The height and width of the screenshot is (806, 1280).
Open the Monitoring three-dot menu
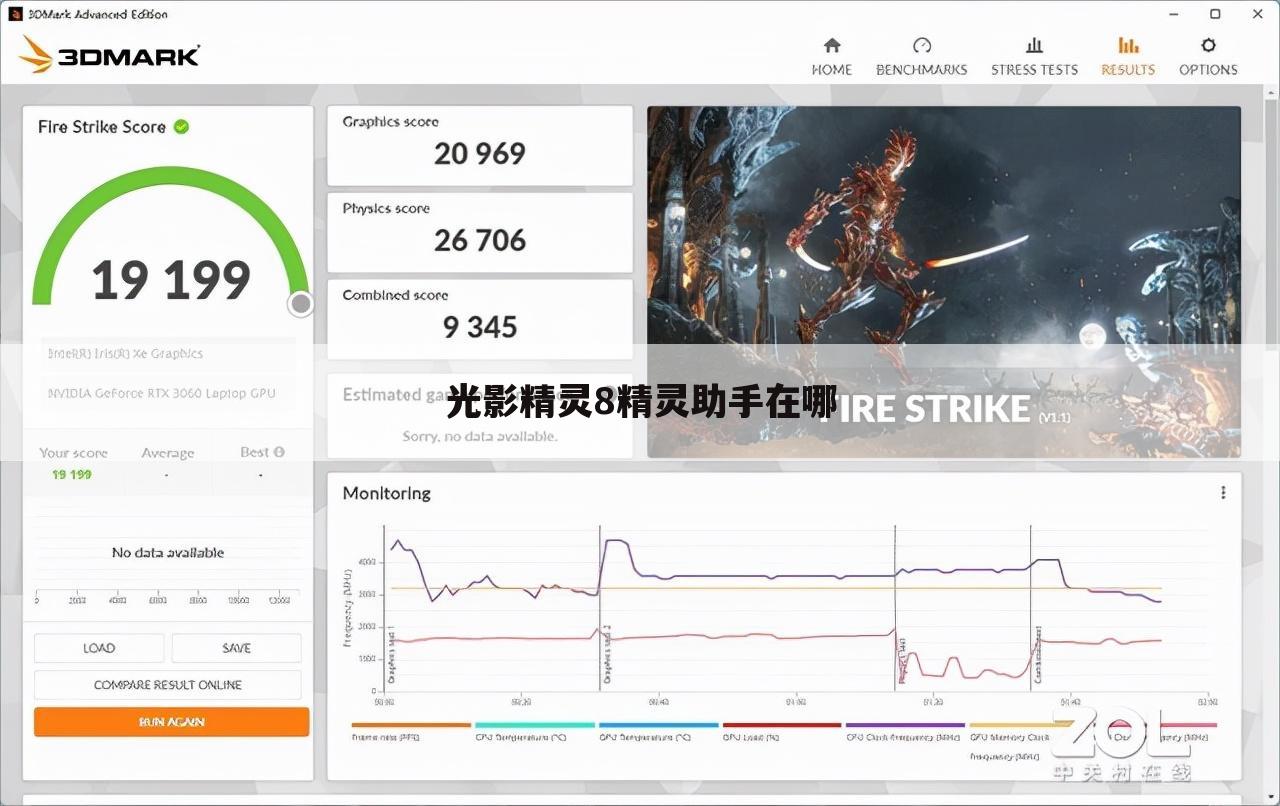(1222, 493)
